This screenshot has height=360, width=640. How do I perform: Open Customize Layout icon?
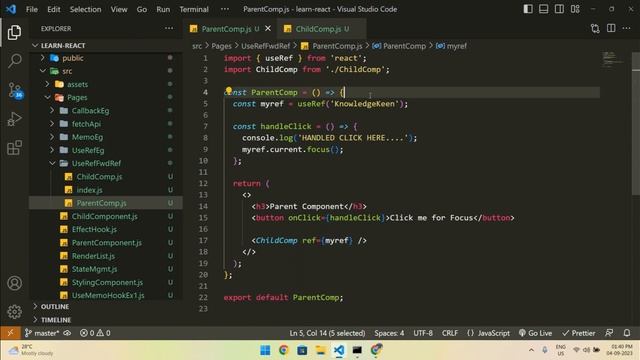[x=575, y=9]
